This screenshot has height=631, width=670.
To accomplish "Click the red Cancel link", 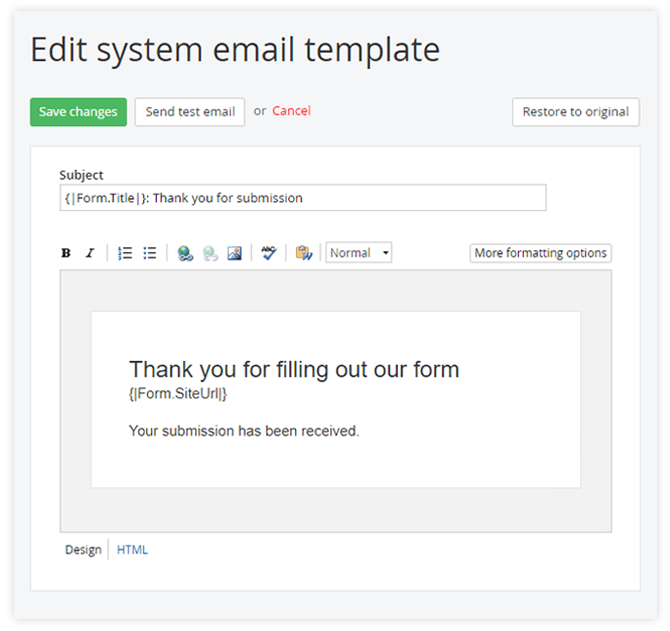I will click(x=291, y=111).
